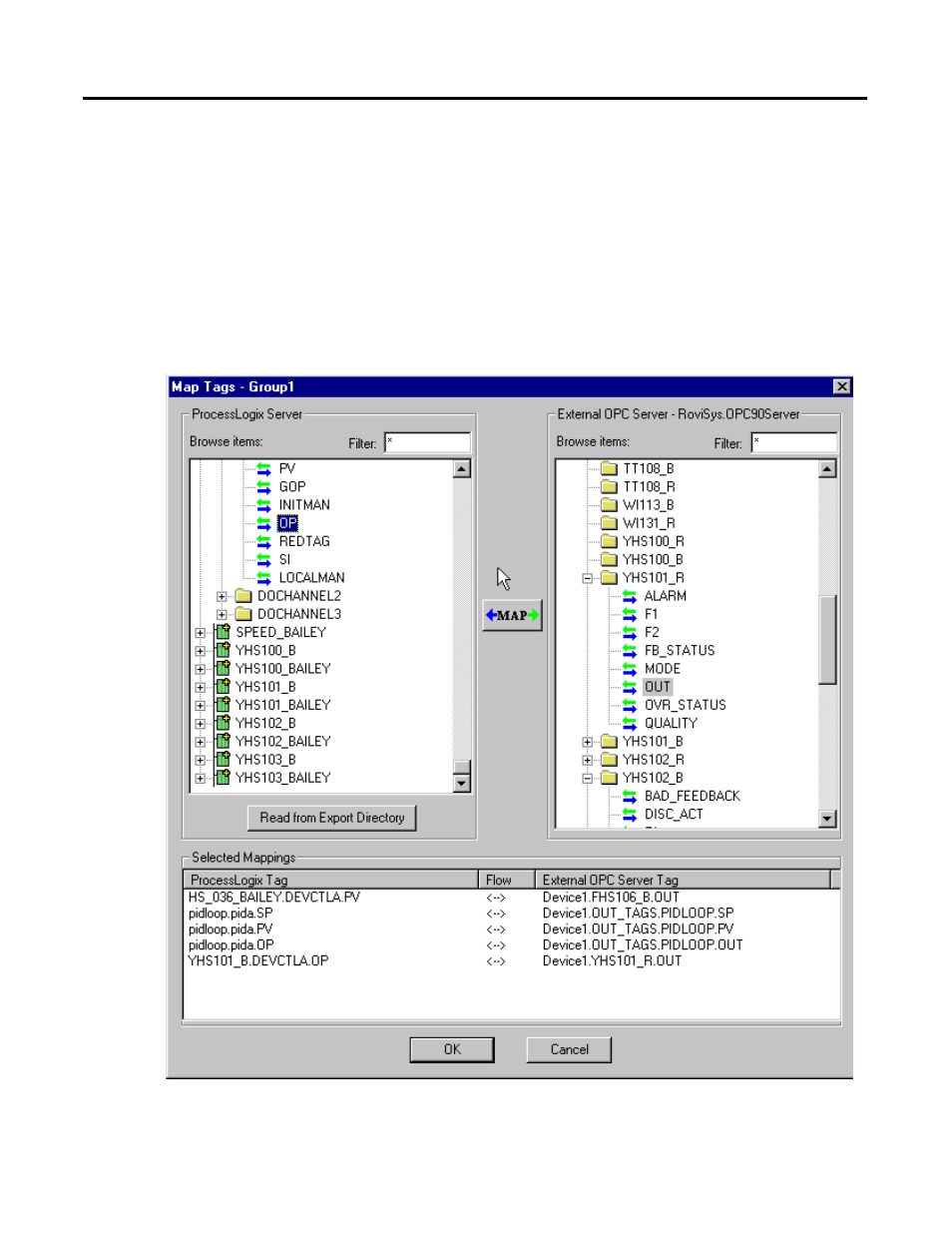This screenshot has width=952, height=1233.
Task: Click the WI113_B folder icon
Action: 609,505
